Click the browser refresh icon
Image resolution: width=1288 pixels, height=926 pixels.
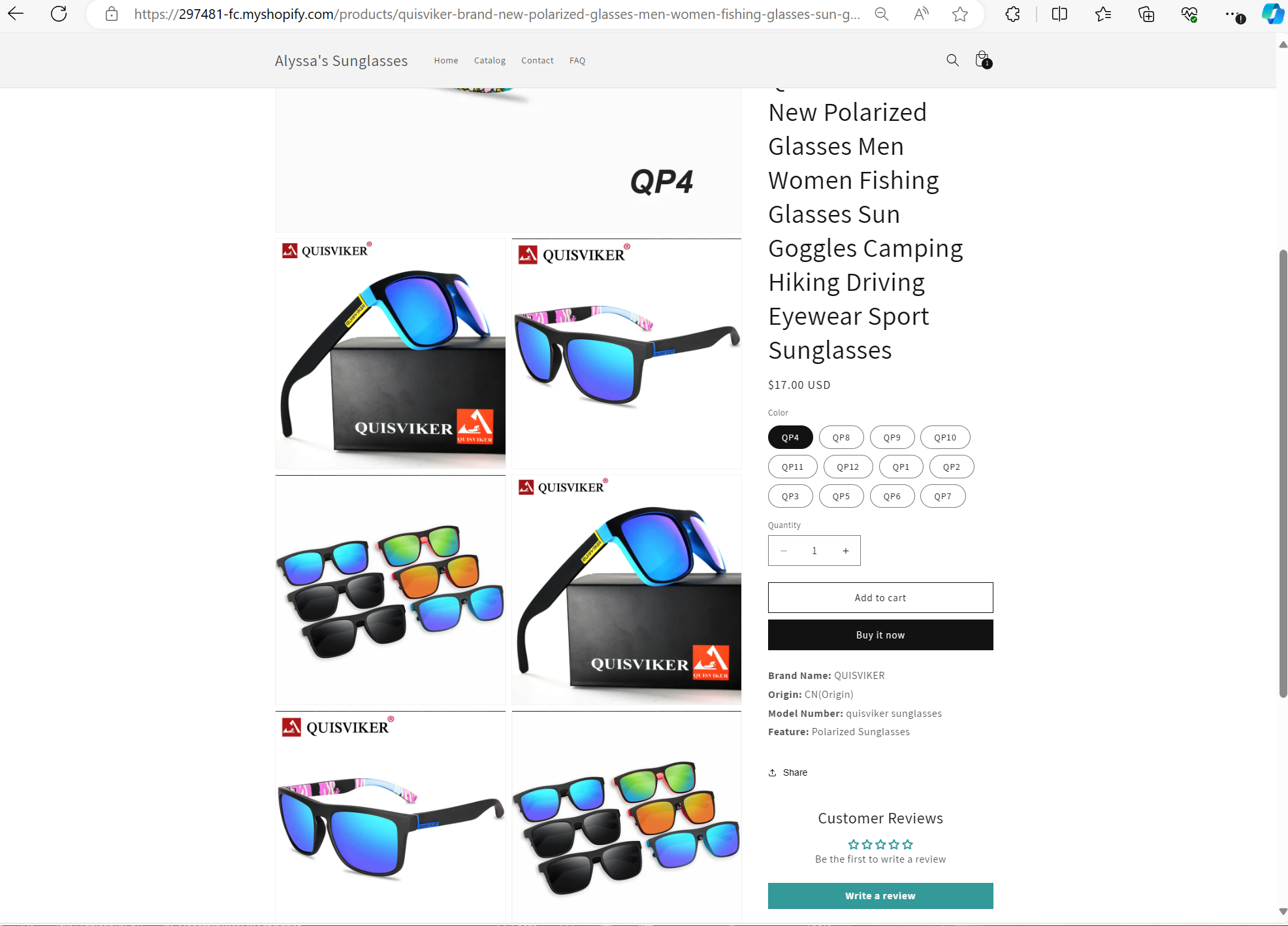point(59,14)
